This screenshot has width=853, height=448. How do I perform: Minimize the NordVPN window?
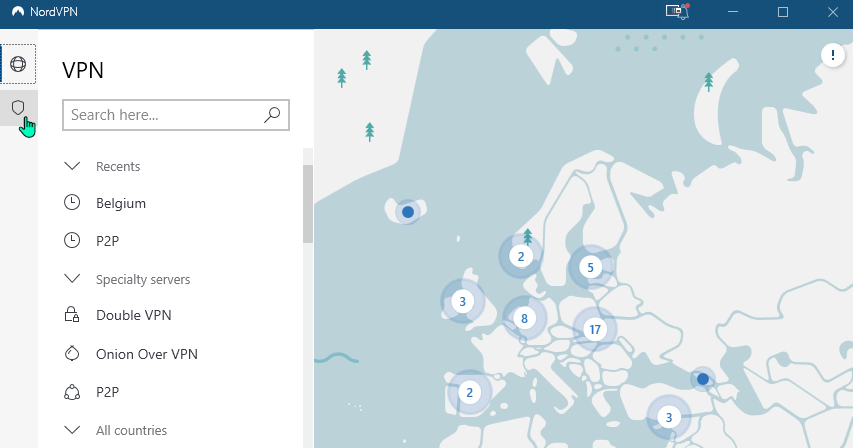[x=733, y=12]
